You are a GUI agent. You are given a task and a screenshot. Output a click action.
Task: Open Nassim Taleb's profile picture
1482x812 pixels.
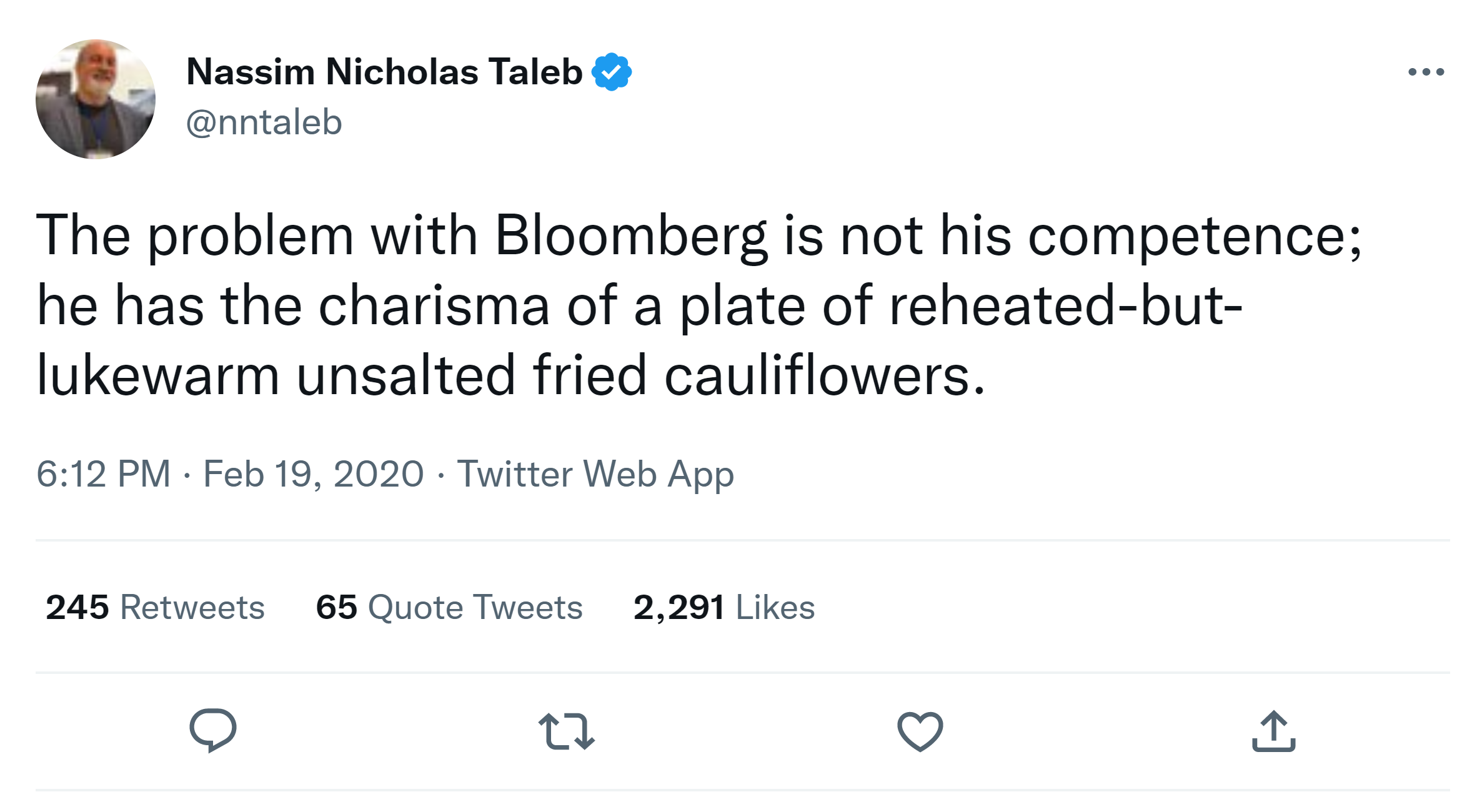coord(96,99)
